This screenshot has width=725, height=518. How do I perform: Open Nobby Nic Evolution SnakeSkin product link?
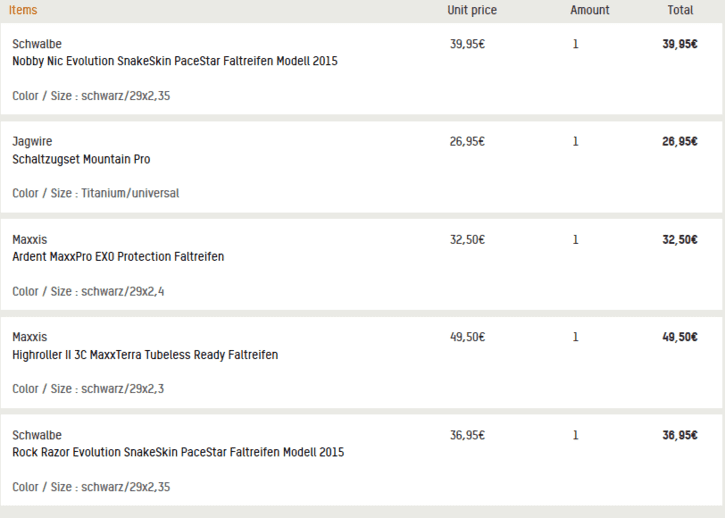[175, 61]
